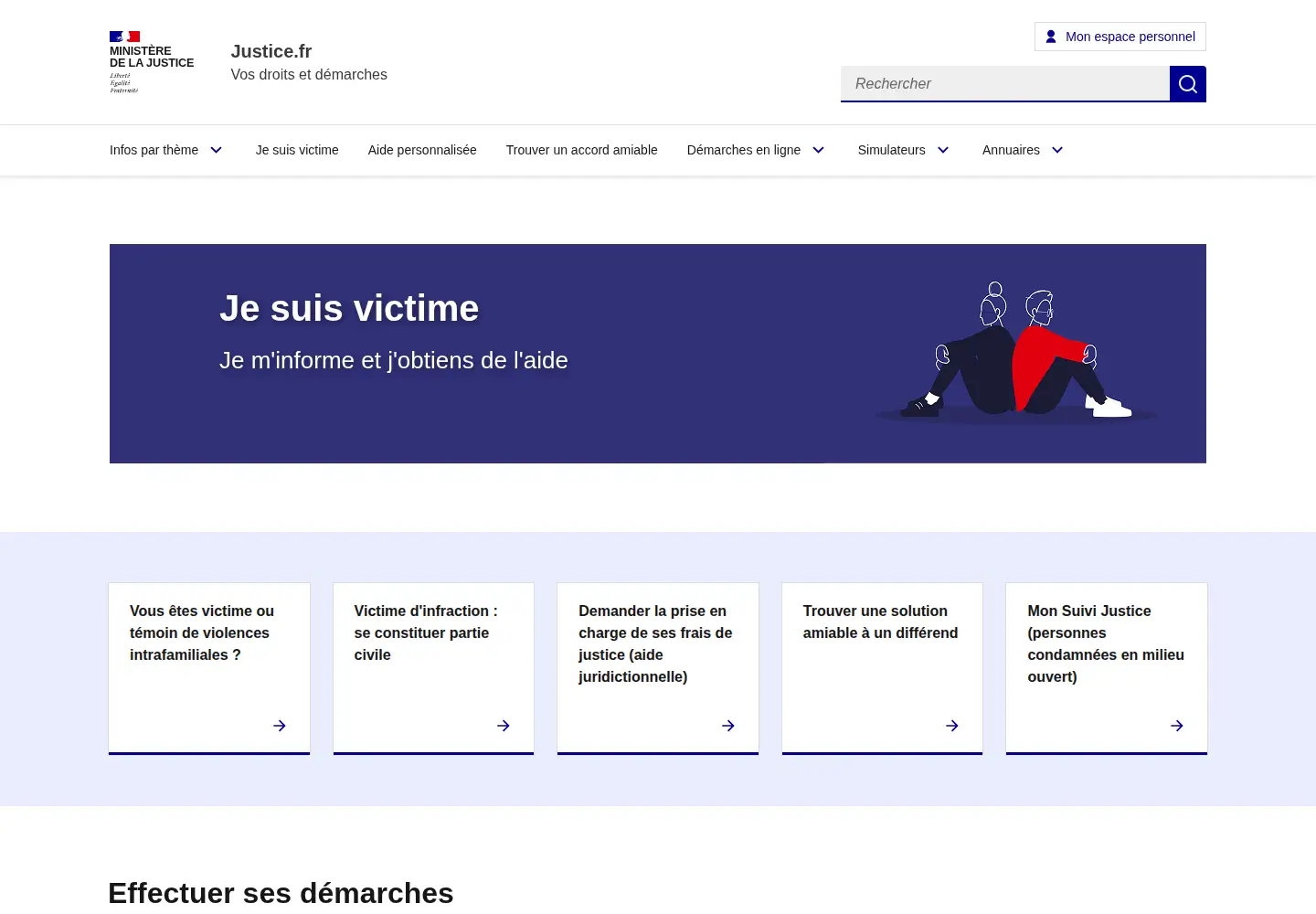This screenshot has width=1316, height=914.
Task: Click 'Vos droits et démarches' tagline
Action: tap(309, 75)
